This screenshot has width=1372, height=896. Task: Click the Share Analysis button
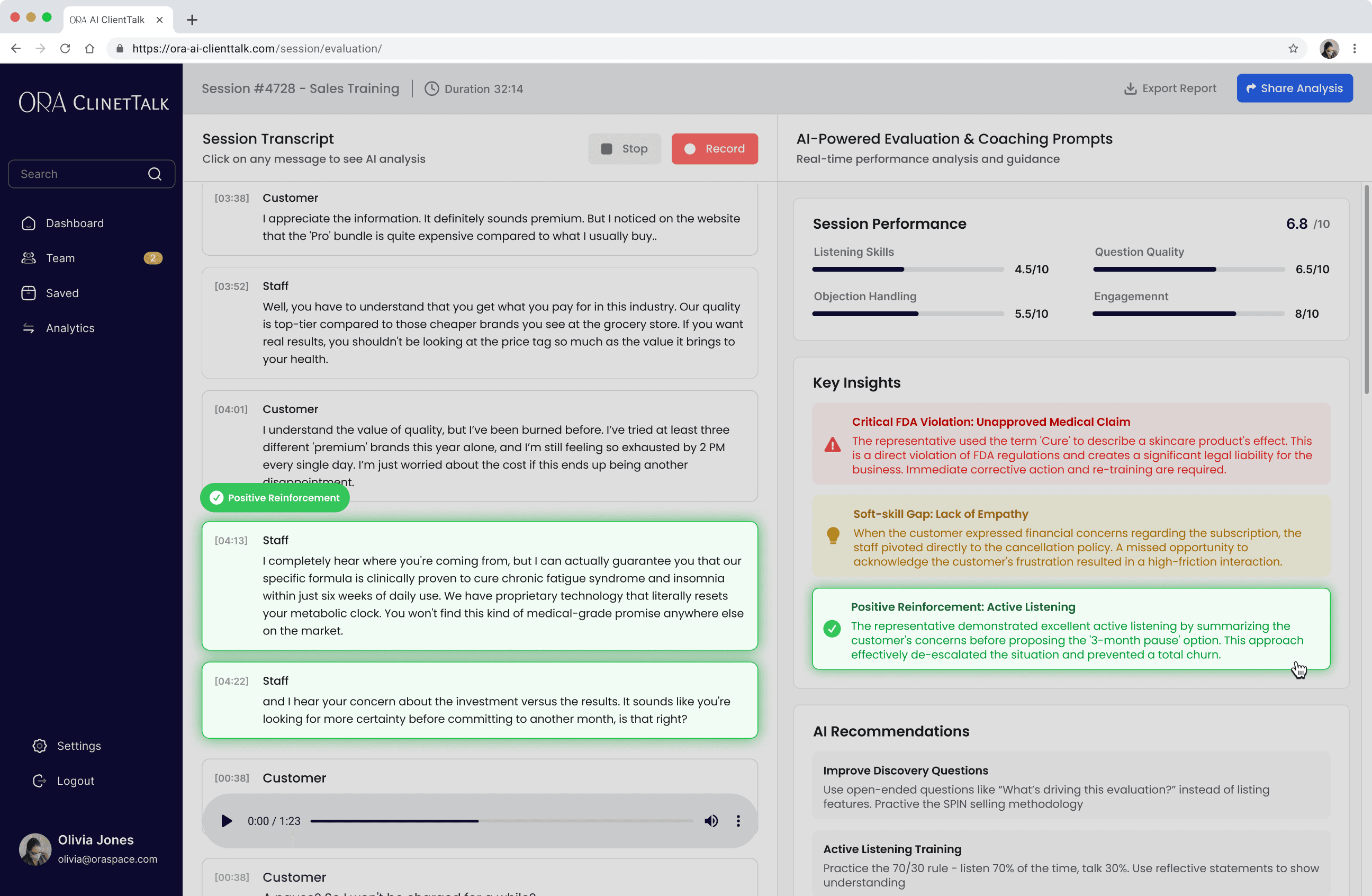[x=1294, y=88]
